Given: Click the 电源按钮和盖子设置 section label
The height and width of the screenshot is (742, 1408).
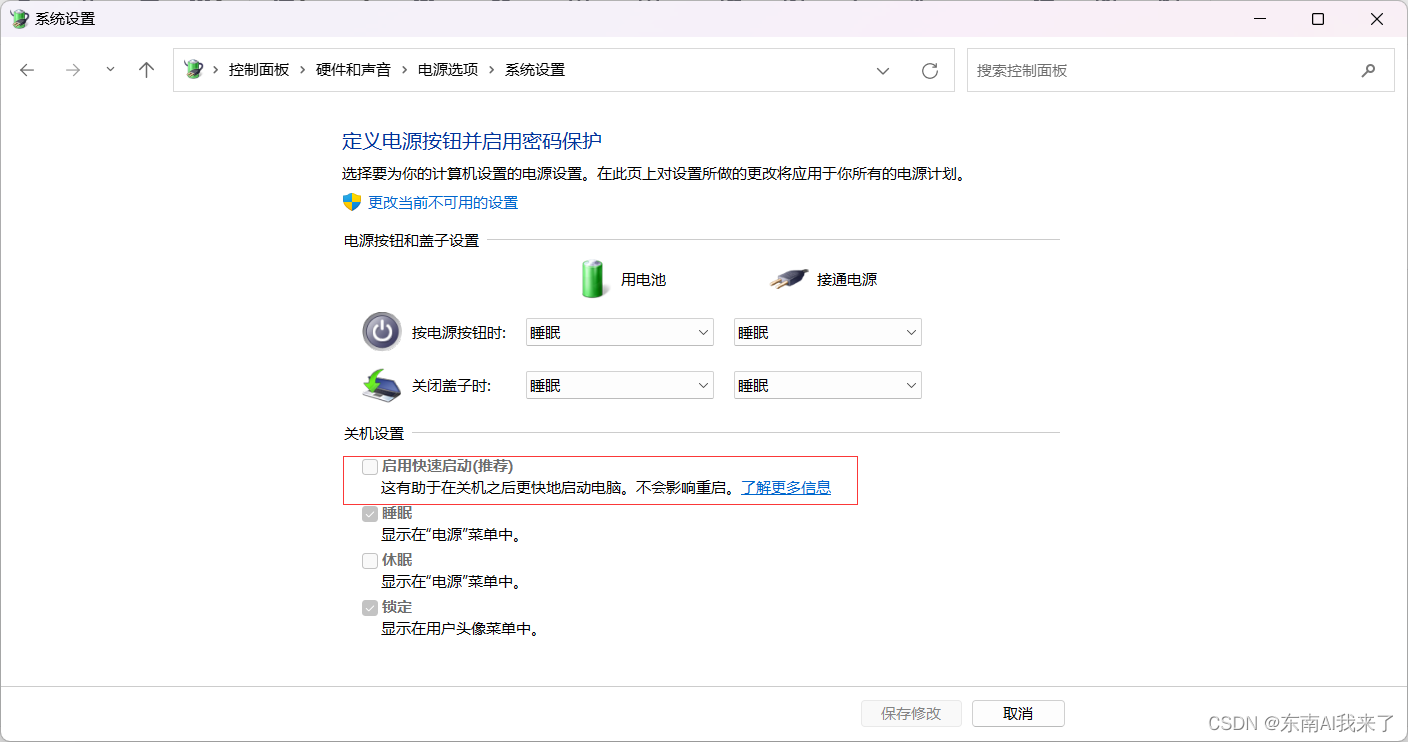Looking at the screenshot, I should click(x=412, y=241).
